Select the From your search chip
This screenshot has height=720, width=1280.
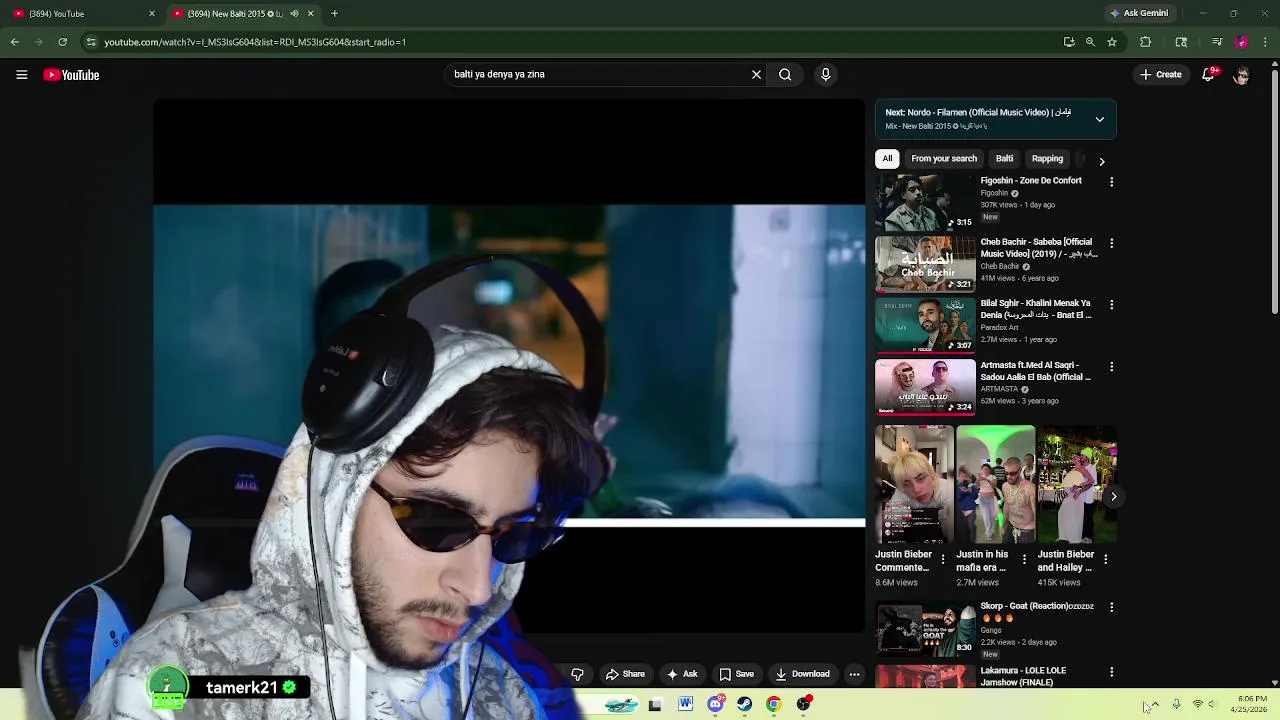point(944,159)
